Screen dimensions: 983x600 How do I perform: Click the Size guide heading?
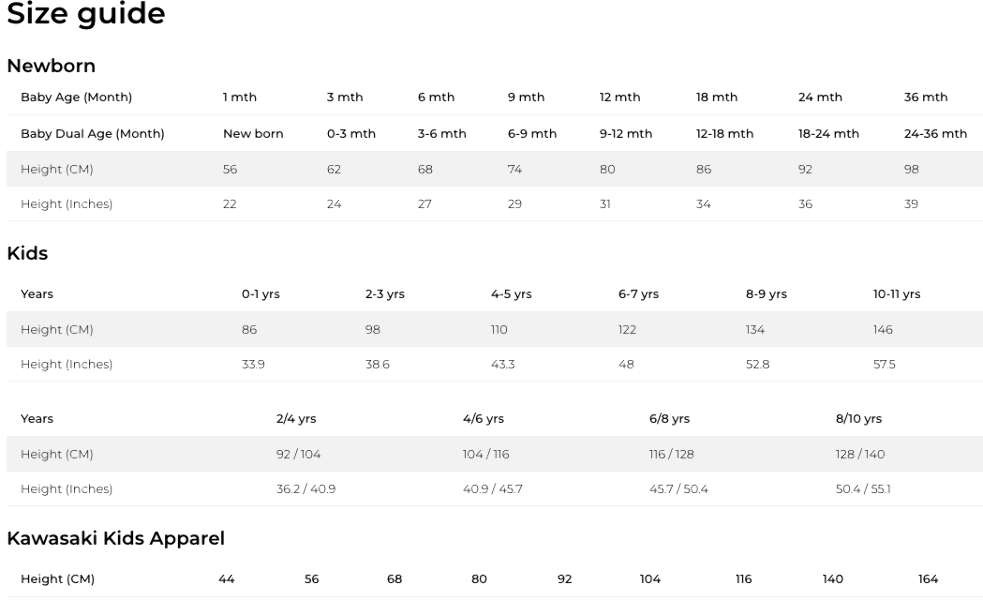click(86, 15)
